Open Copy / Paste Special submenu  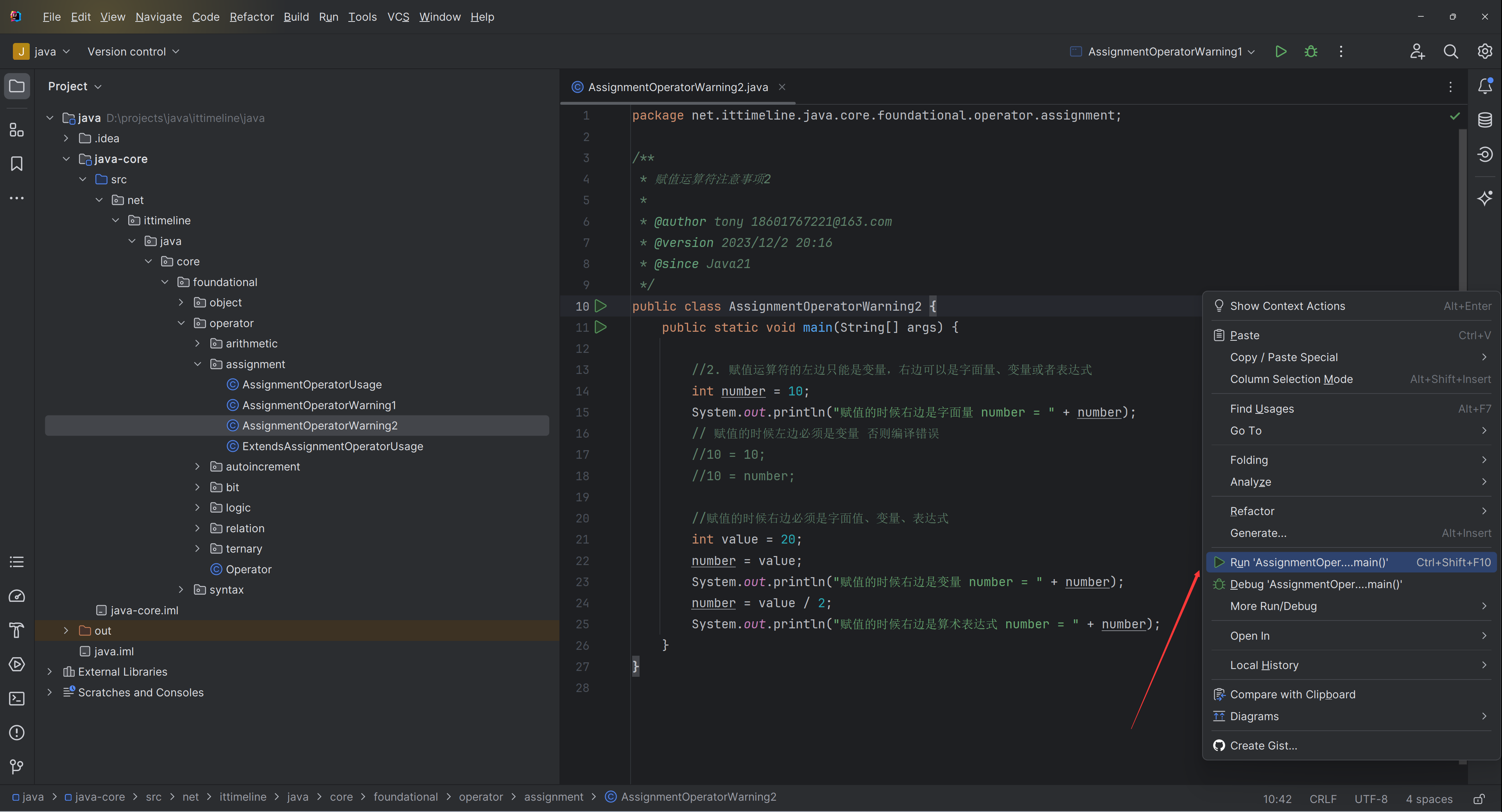(1351, 357)
